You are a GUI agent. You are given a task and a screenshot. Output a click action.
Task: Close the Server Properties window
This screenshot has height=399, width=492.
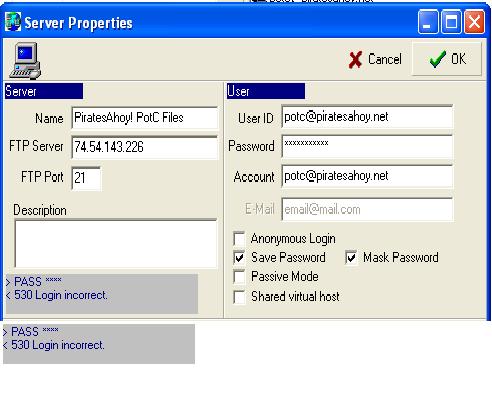click(474, 22)
